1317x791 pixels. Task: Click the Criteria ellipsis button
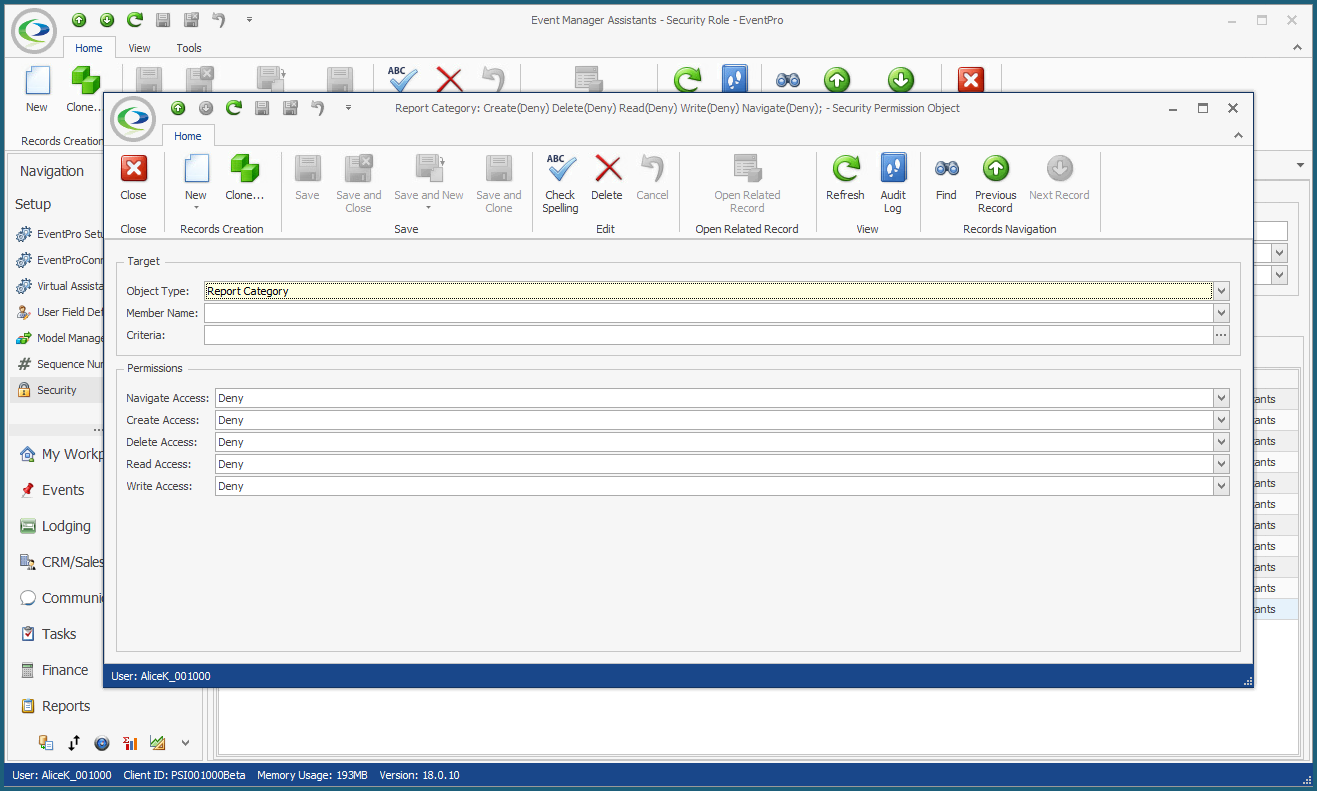pos(1221,335)
